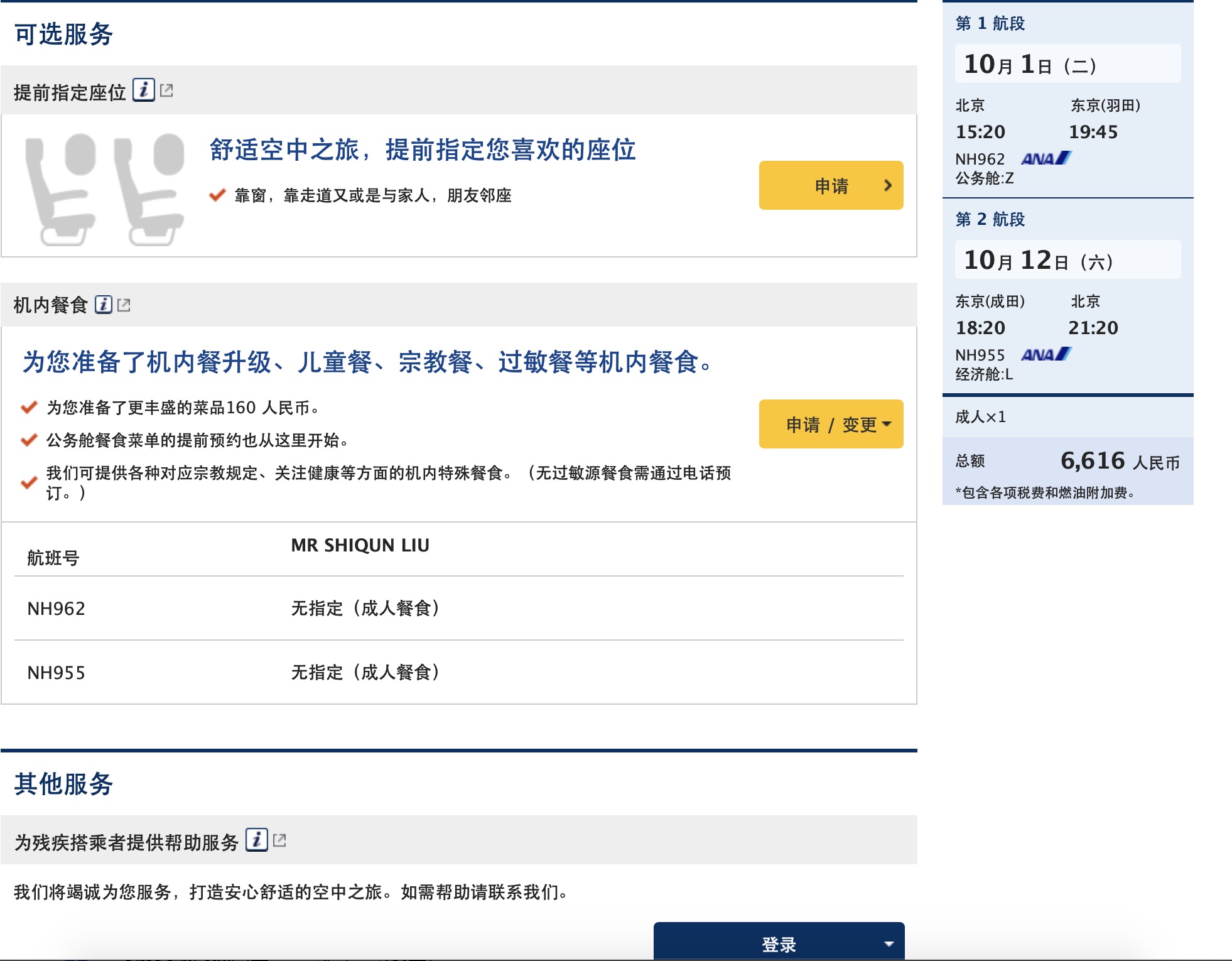The height and width of the screenshot is (961, 1232).
Task: Click ANA logo for flight NH955
Action: pyautogui.click(x=1046, y=354)
